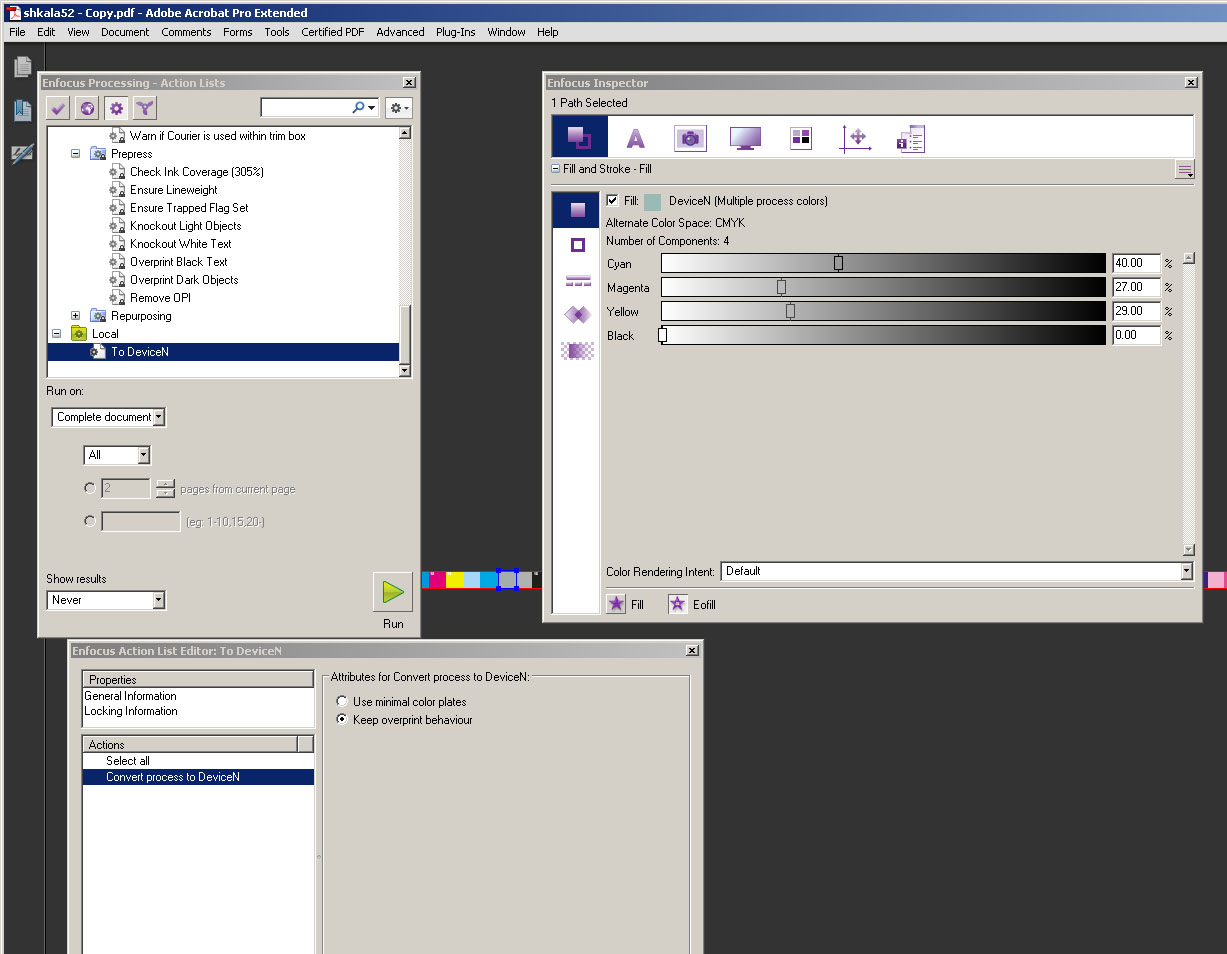Select the checkered transparency icon
Screen dimensions: 1227x954
(x=577, y=350)
